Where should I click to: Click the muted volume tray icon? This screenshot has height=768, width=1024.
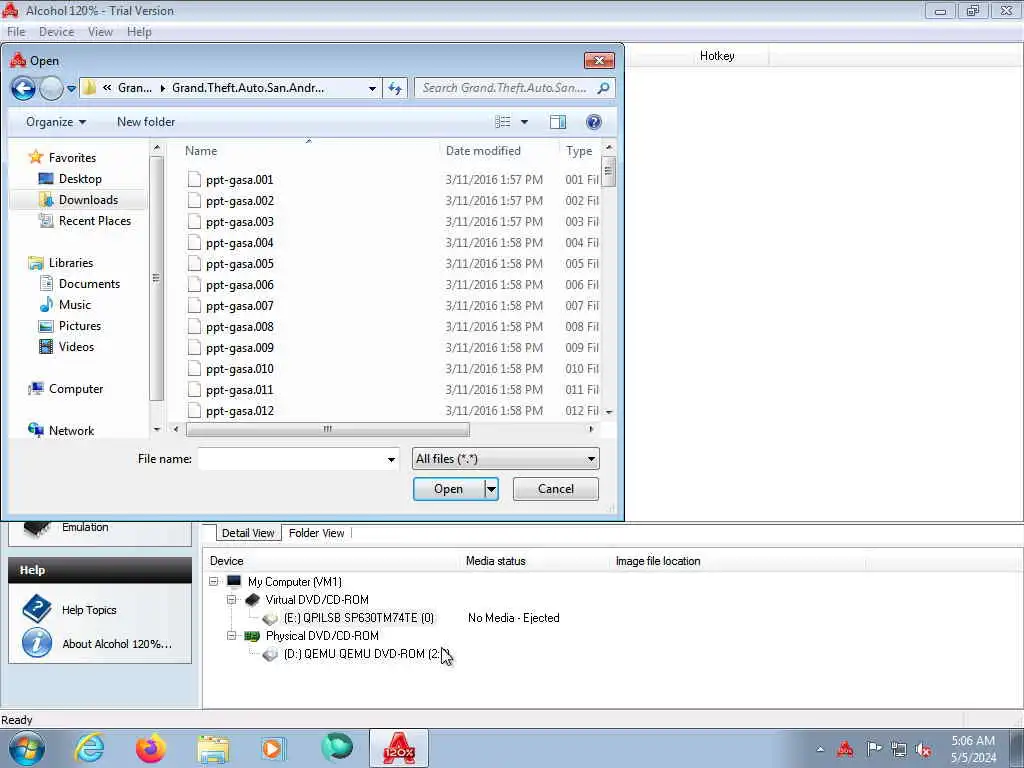[x=923, y=749]
